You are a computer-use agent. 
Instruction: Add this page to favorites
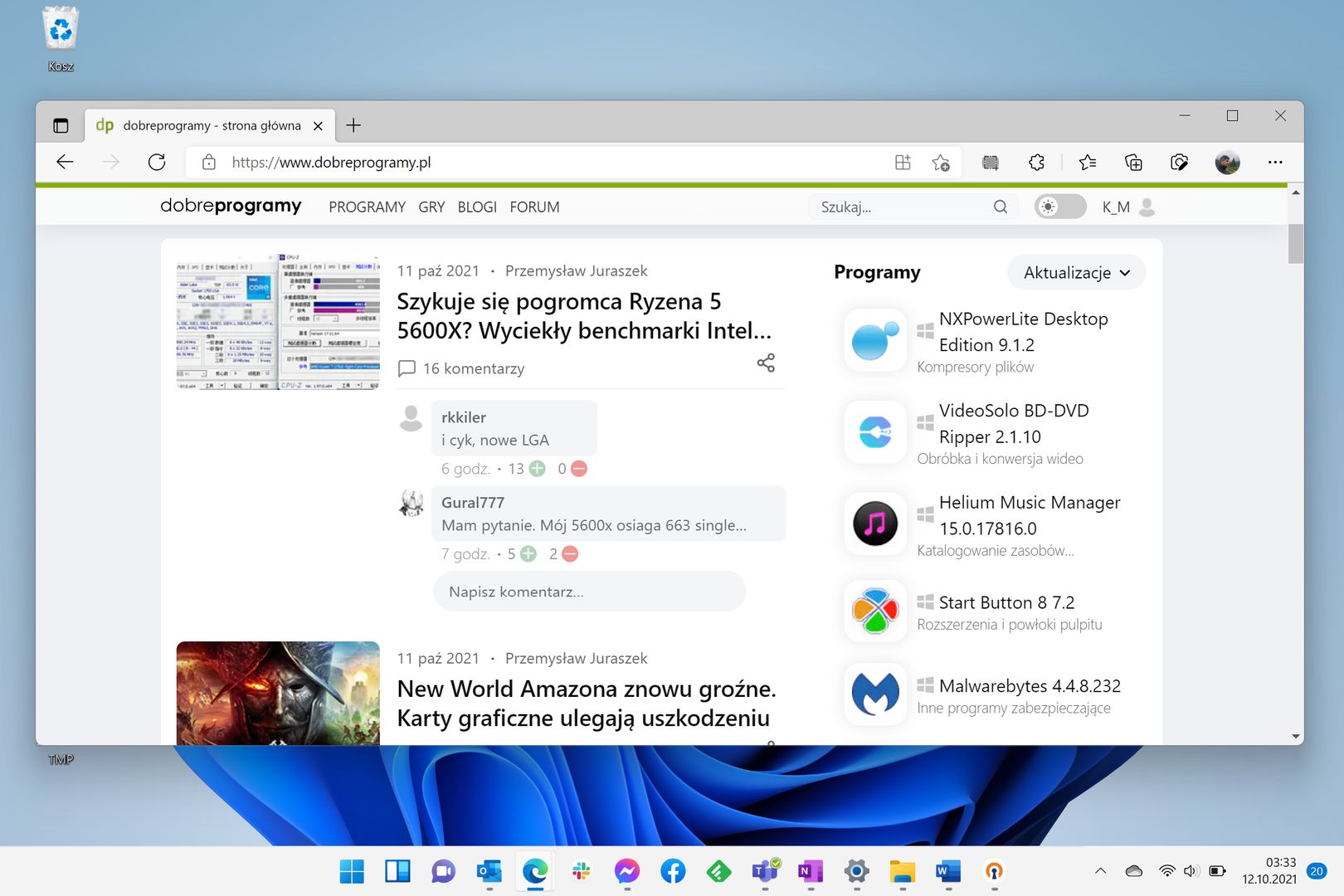(941, 163)
